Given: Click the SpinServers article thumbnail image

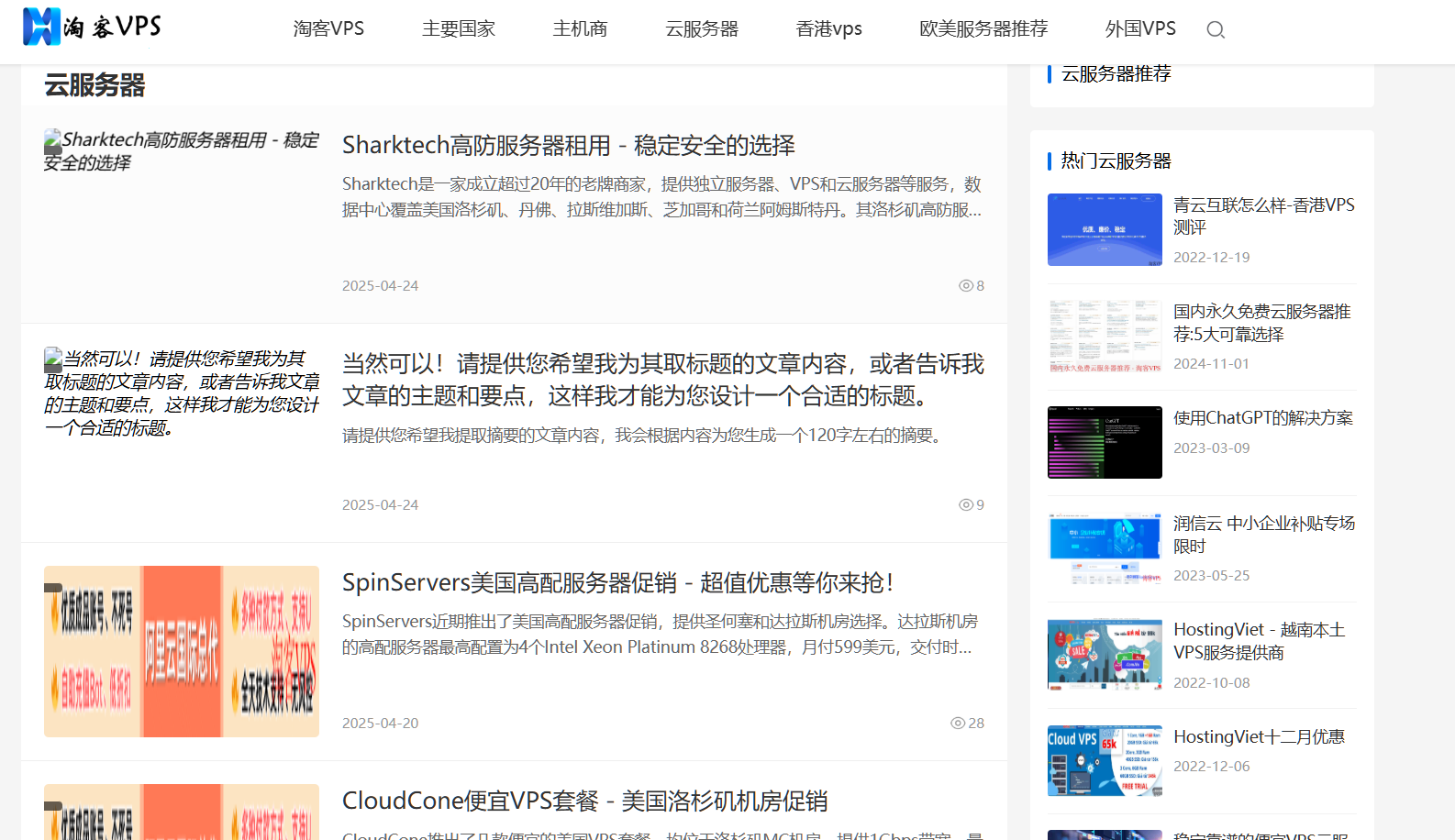Looking at the screenshot, I should click(182, 651).
